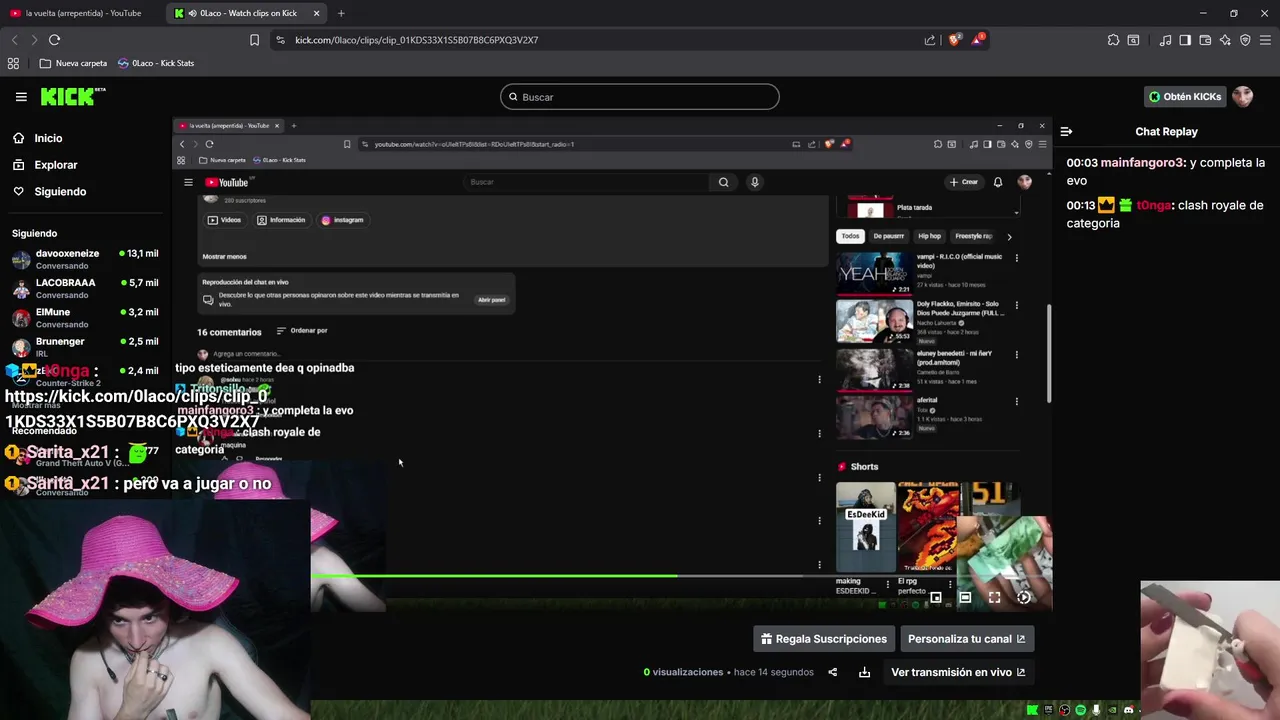Open the Brave VPN shield icon
1280x720 pixels.
tap(1245, 40)
